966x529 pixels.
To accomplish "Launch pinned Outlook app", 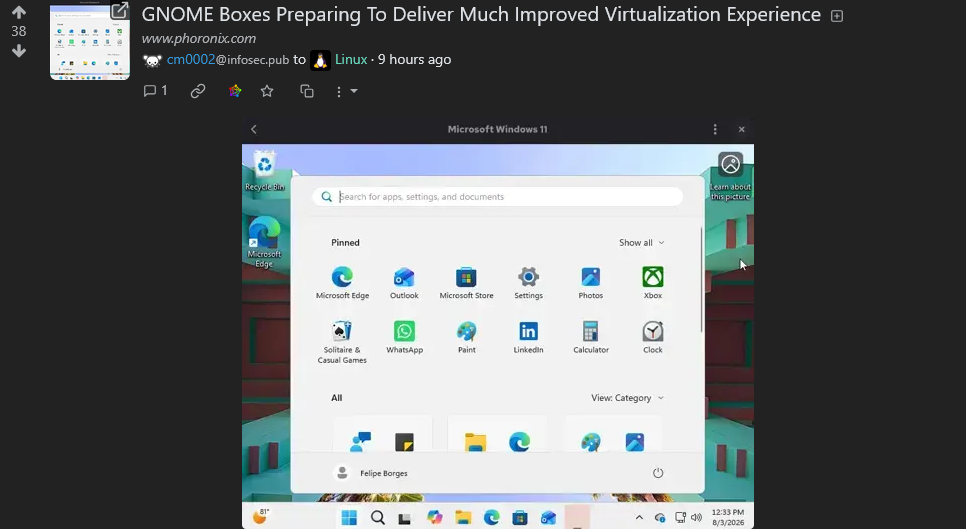I will point(404,283).
